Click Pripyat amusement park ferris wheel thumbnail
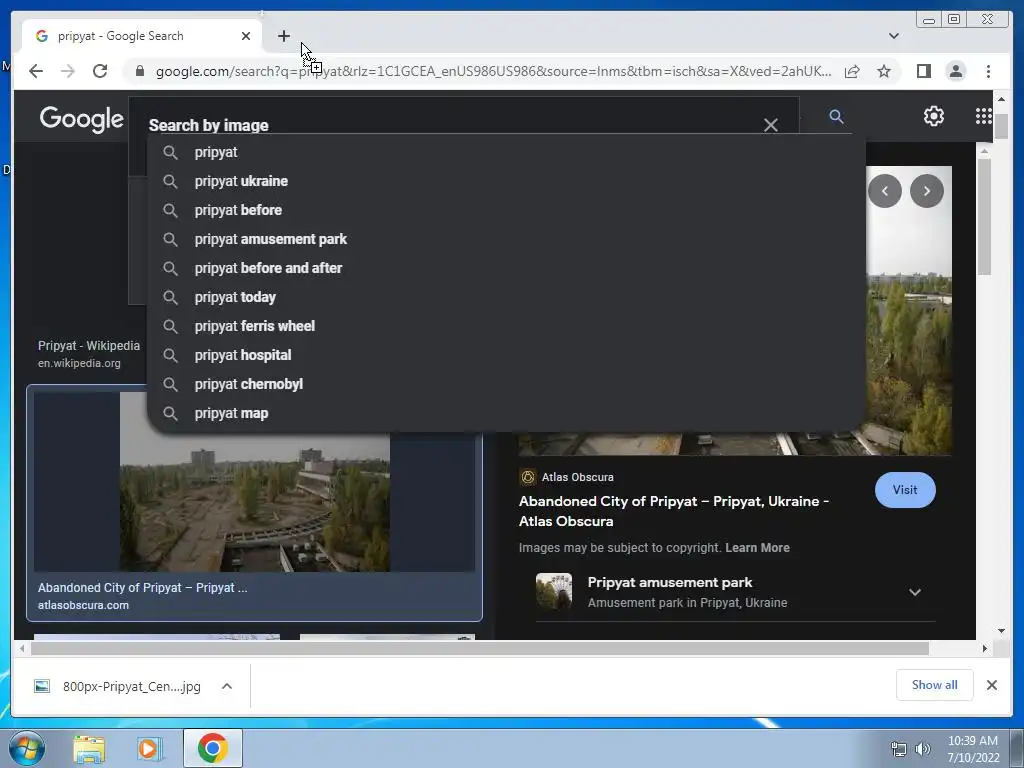1024x768 pixels. click(554, 591)
